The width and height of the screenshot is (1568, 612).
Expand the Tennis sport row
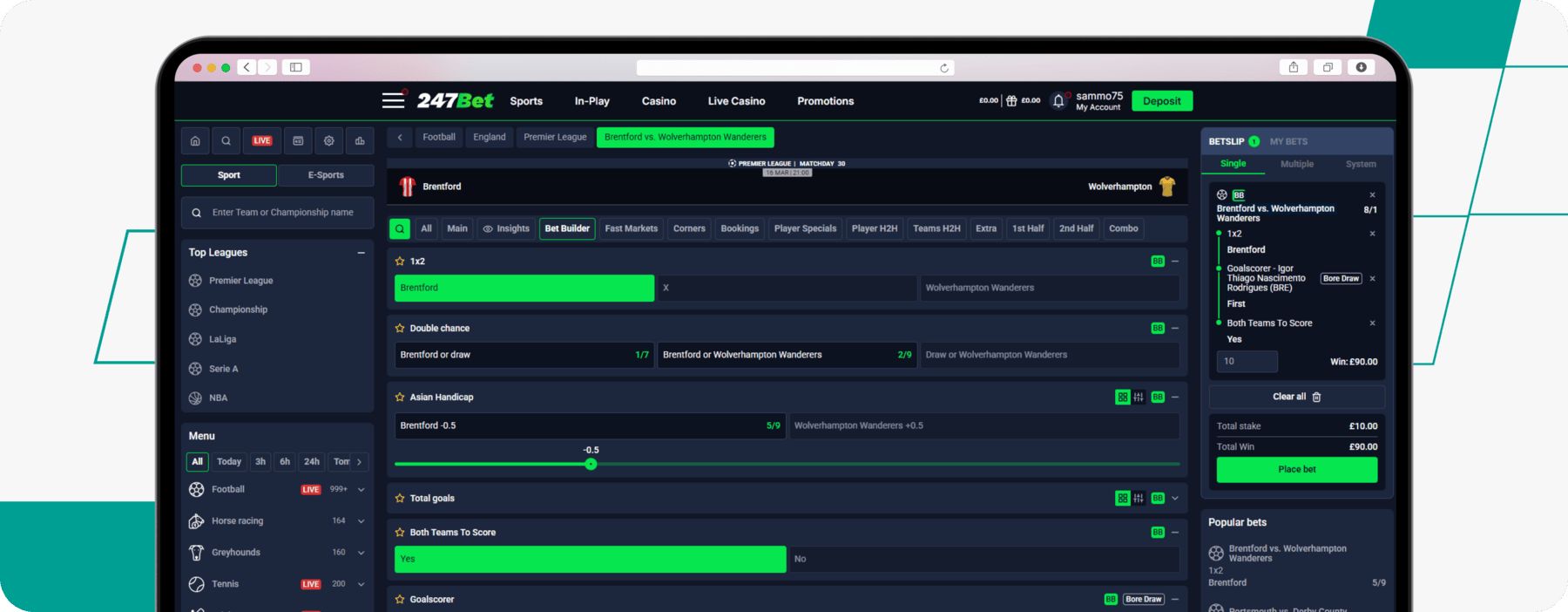coord(362,584)
